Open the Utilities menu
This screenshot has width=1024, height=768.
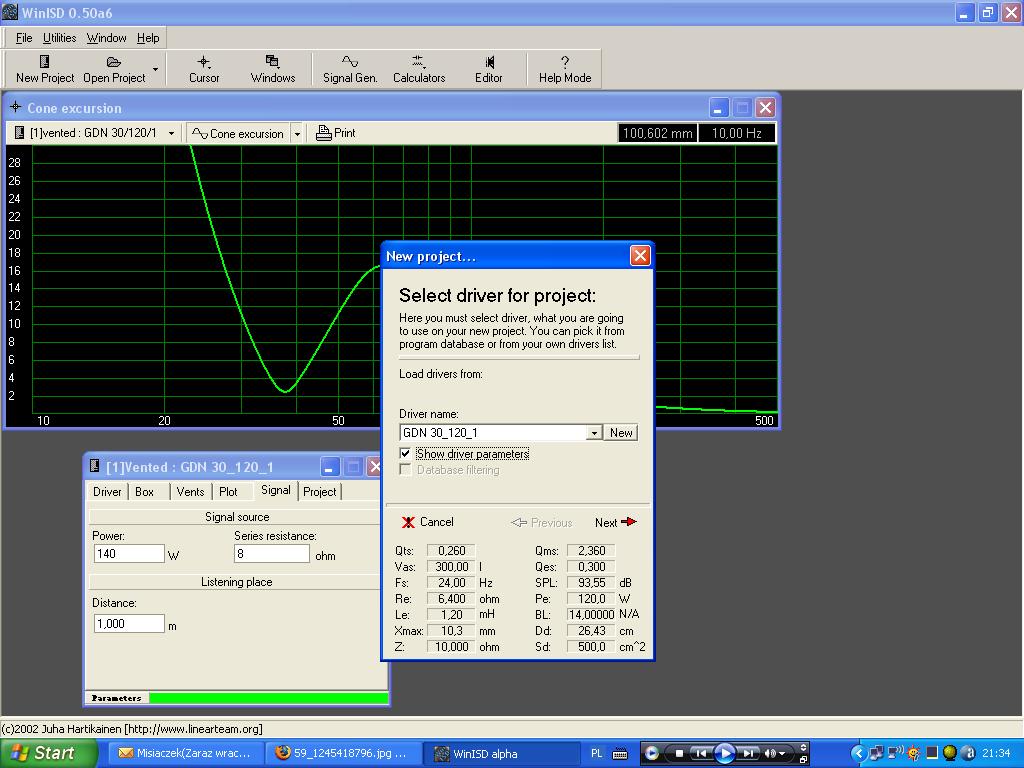(x=59, y=38)
